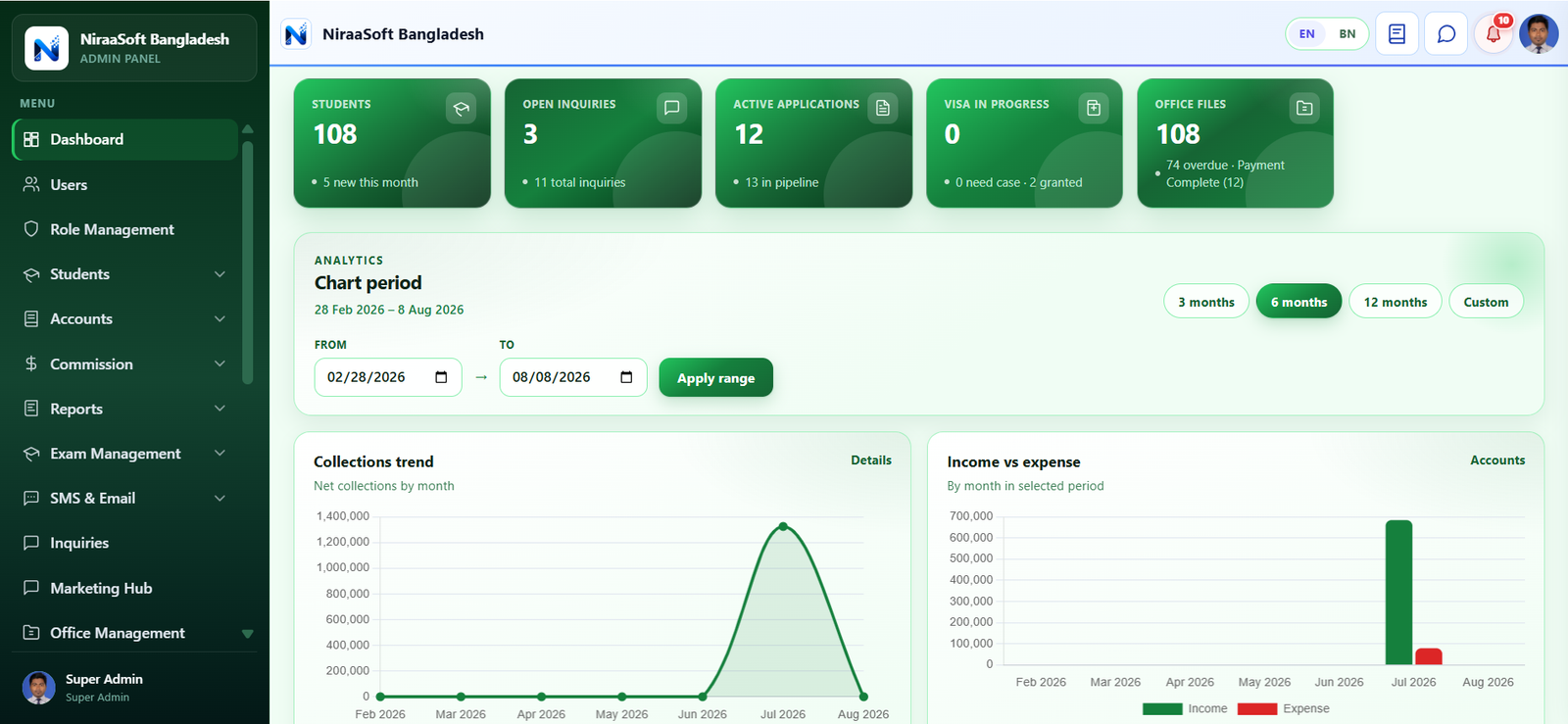Viewport: 1568px width, 724px height.
Task: Open the Office Files summary card
Action: (1235, 143)
